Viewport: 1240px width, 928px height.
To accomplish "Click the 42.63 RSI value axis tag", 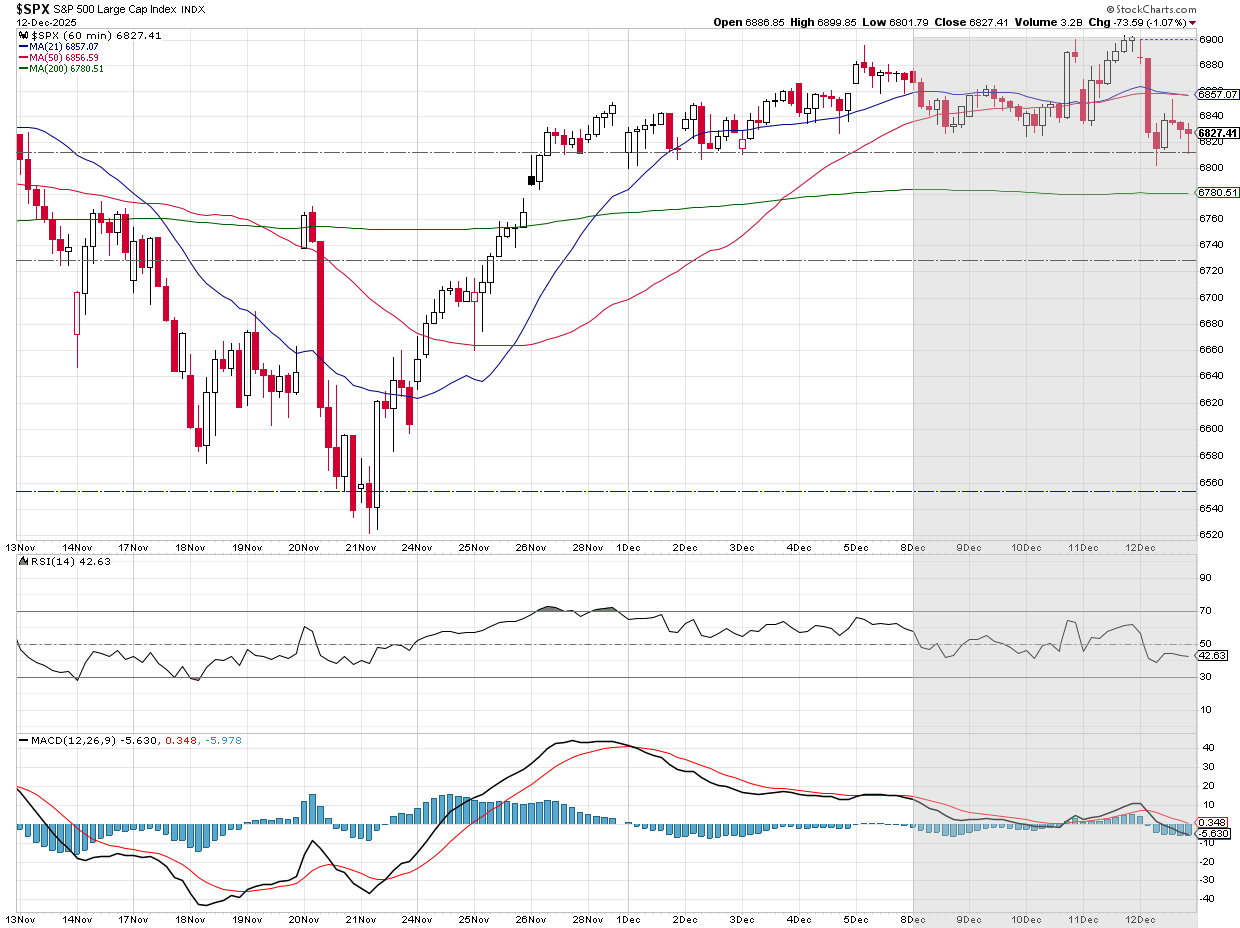I will pyautogui.click(x=1213, y=656).
